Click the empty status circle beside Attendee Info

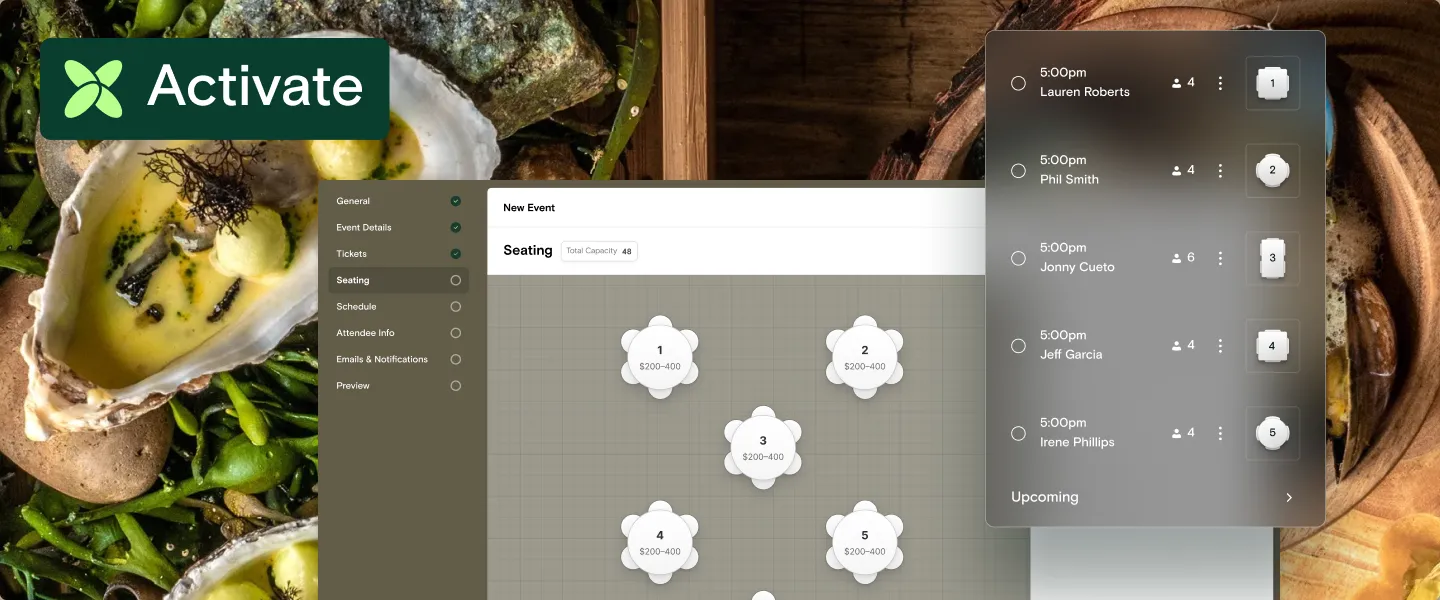tap(456, 333)
